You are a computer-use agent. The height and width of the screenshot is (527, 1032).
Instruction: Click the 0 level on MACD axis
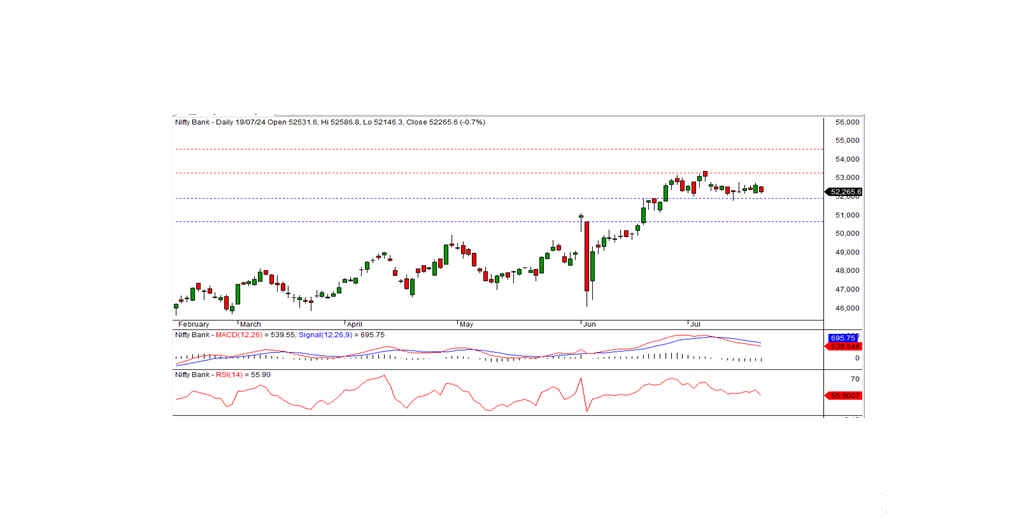coord(856,357)
